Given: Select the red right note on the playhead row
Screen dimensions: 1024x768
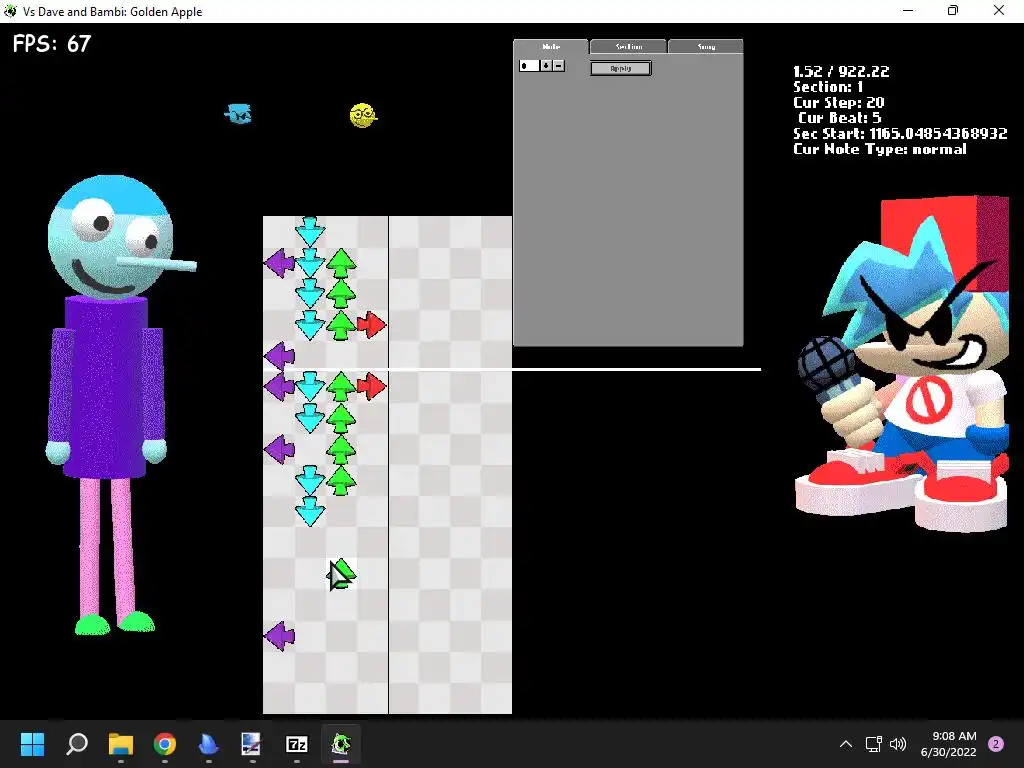Looking at the screenshot, I should [x=372, y=386].
